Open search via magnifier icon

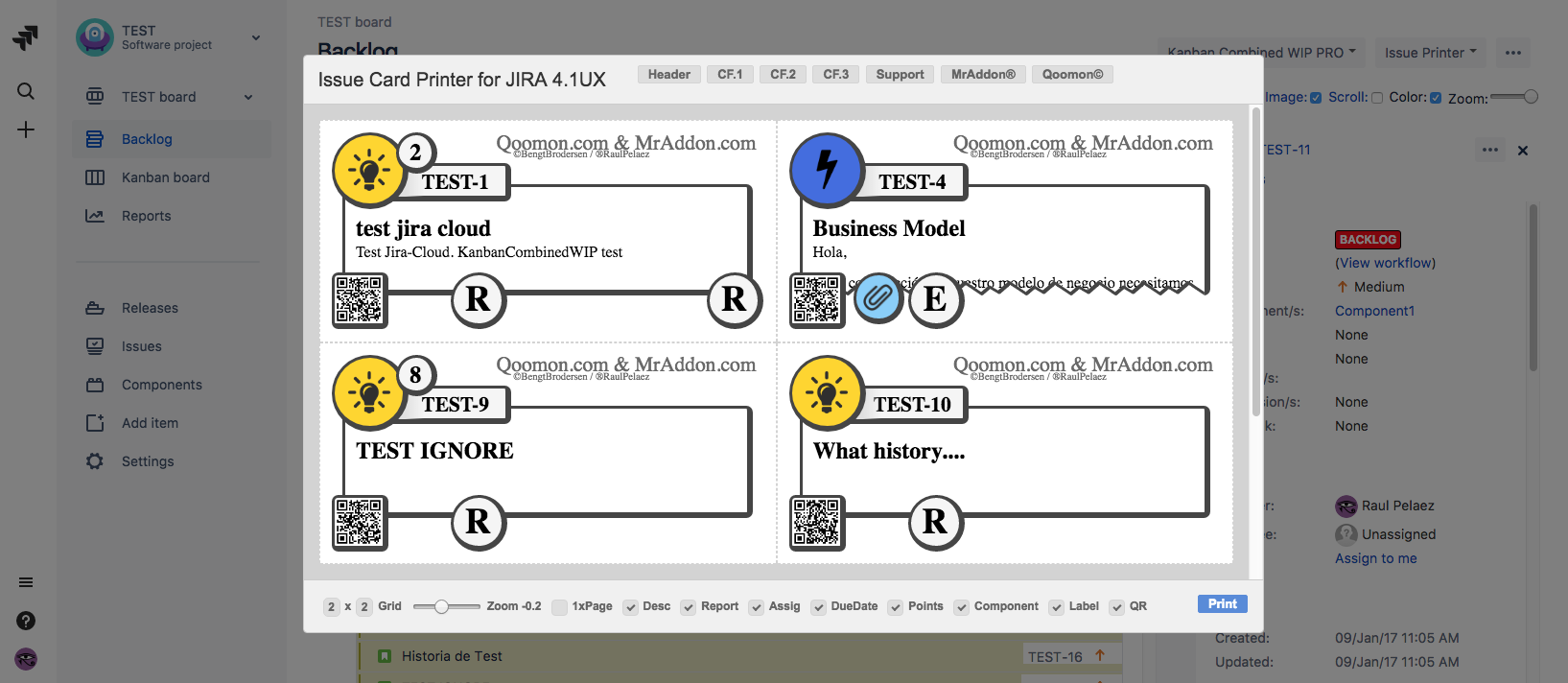coord(26,91)
